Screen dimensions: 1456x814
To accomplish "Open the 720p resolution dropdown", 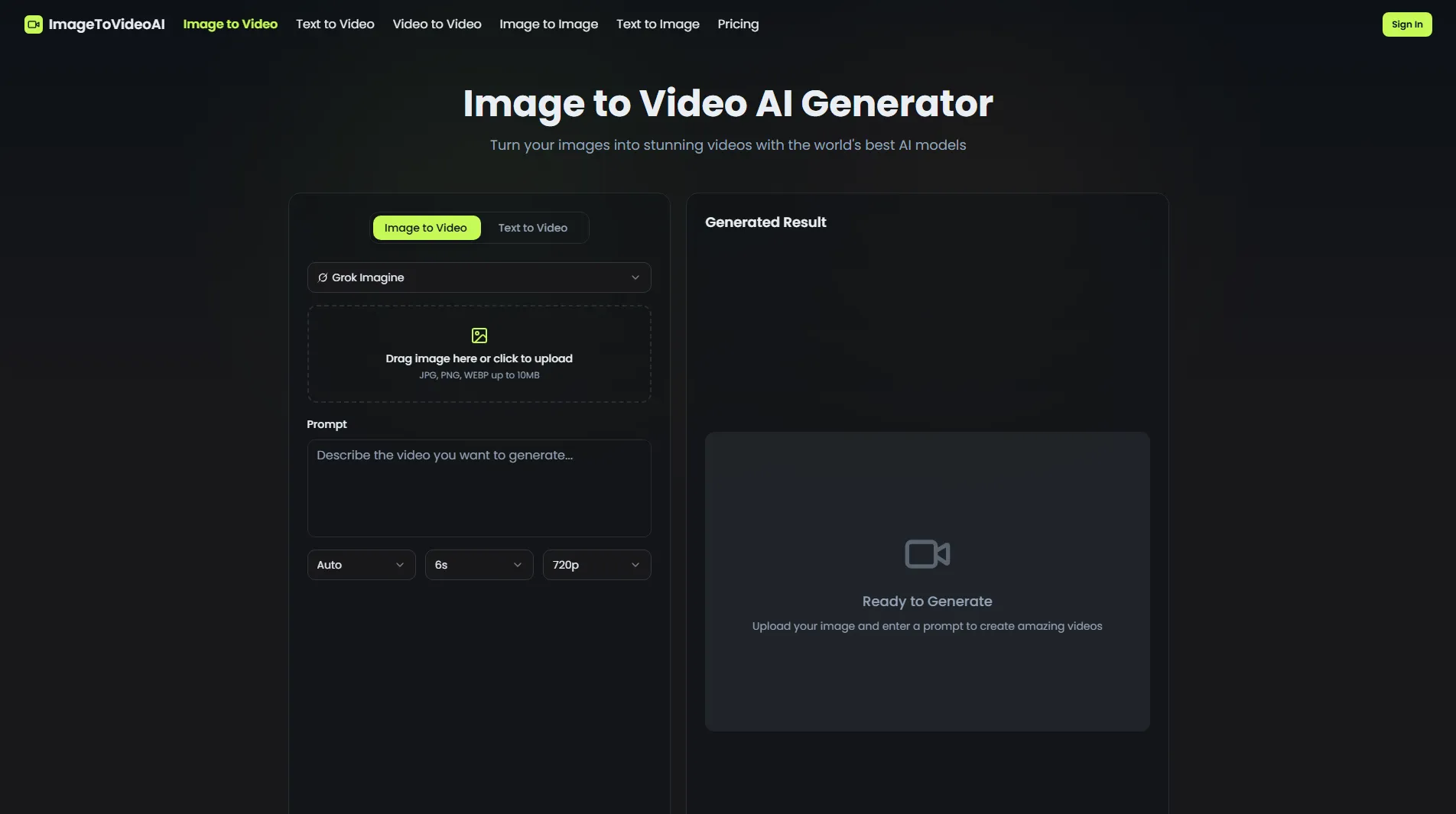I will [596, 565].
